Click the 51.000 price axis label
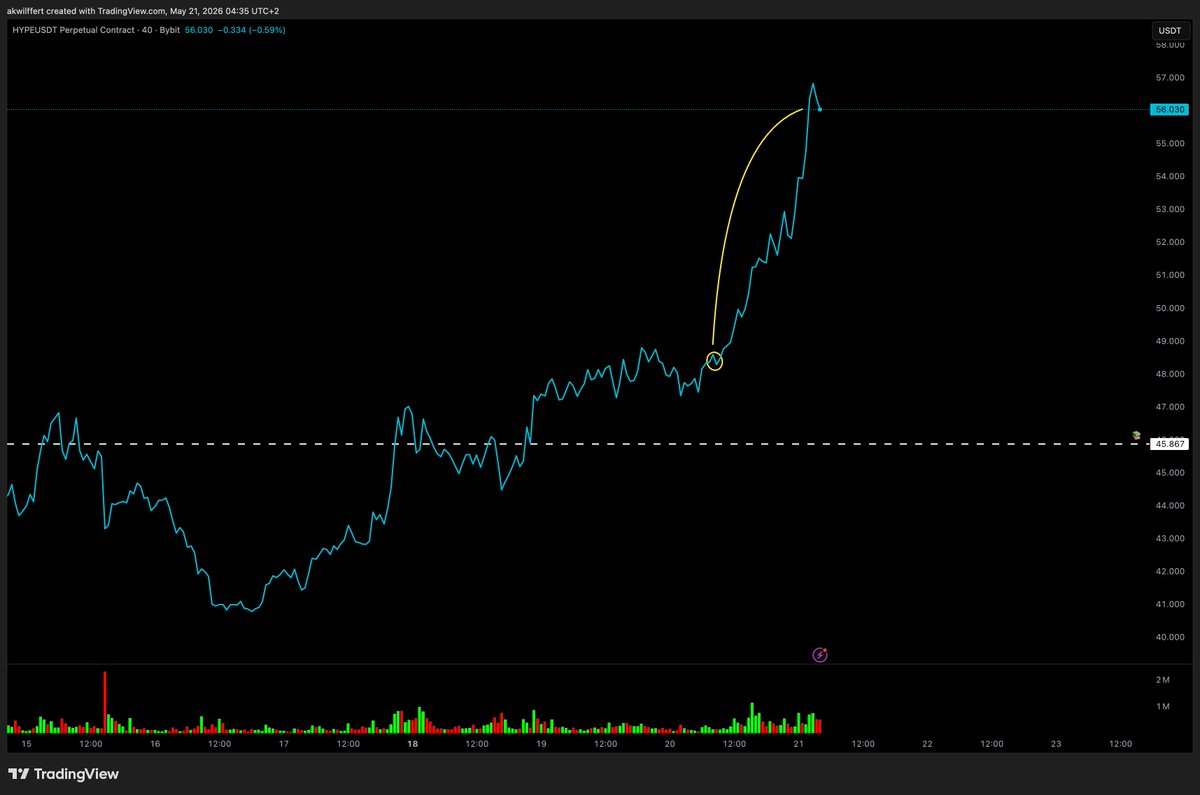This screenshot has width=1200, height=795. (x=1169, y=275)
